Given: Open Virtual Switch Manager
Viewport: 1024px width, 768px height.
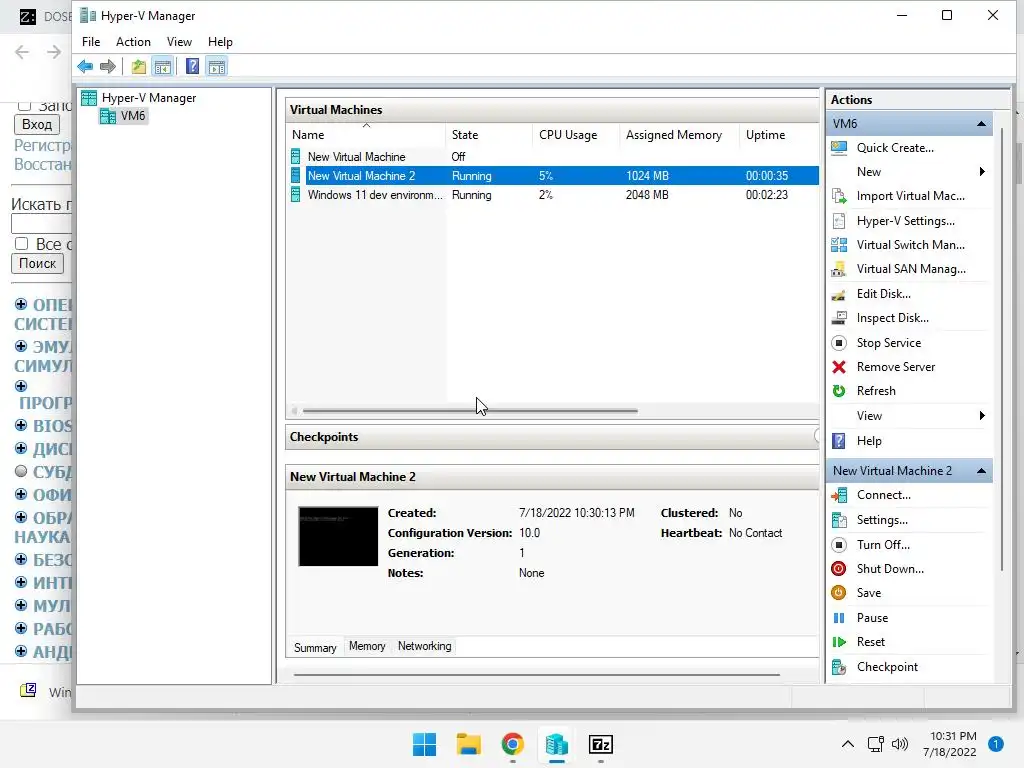Looking at the screenshot, I should 910,245.
